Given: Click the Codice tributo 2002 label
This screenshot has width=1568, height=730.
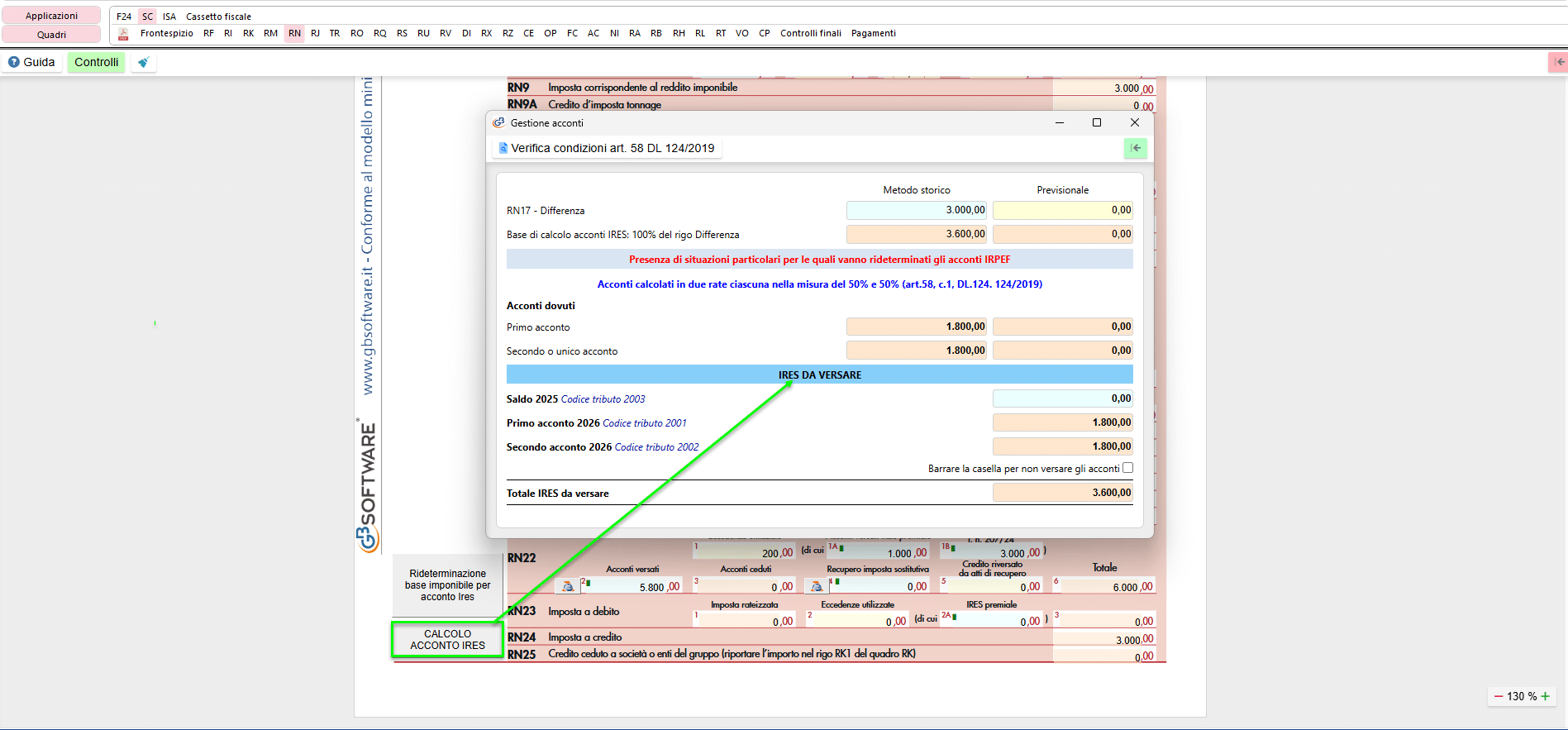Looking at the screenshot, I should click(657, 447).
